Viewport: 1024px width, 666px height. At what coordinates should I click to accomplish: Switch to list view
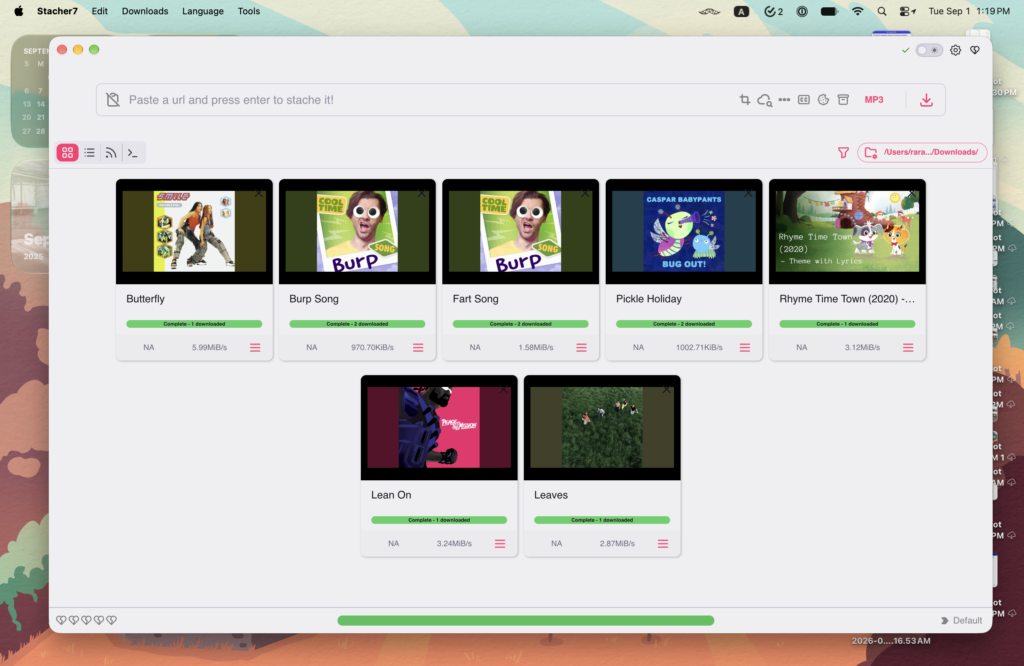coord(89,153)
